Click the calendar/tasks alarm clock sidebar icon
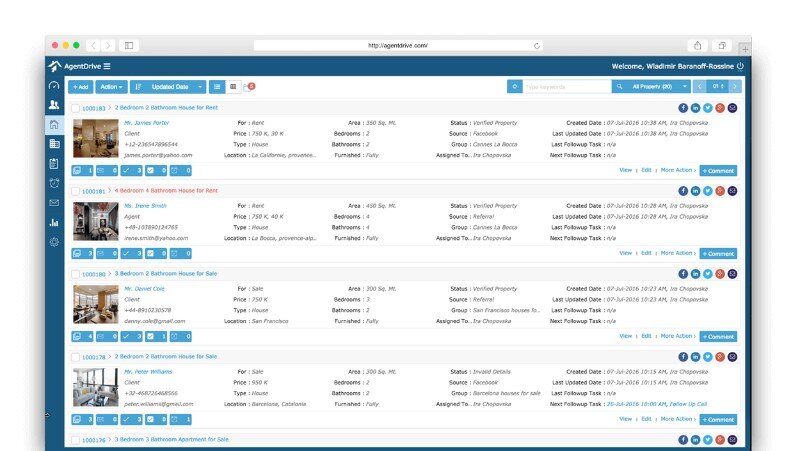Image resolution: width=800 pixels, height=451 pixels. 54,183
